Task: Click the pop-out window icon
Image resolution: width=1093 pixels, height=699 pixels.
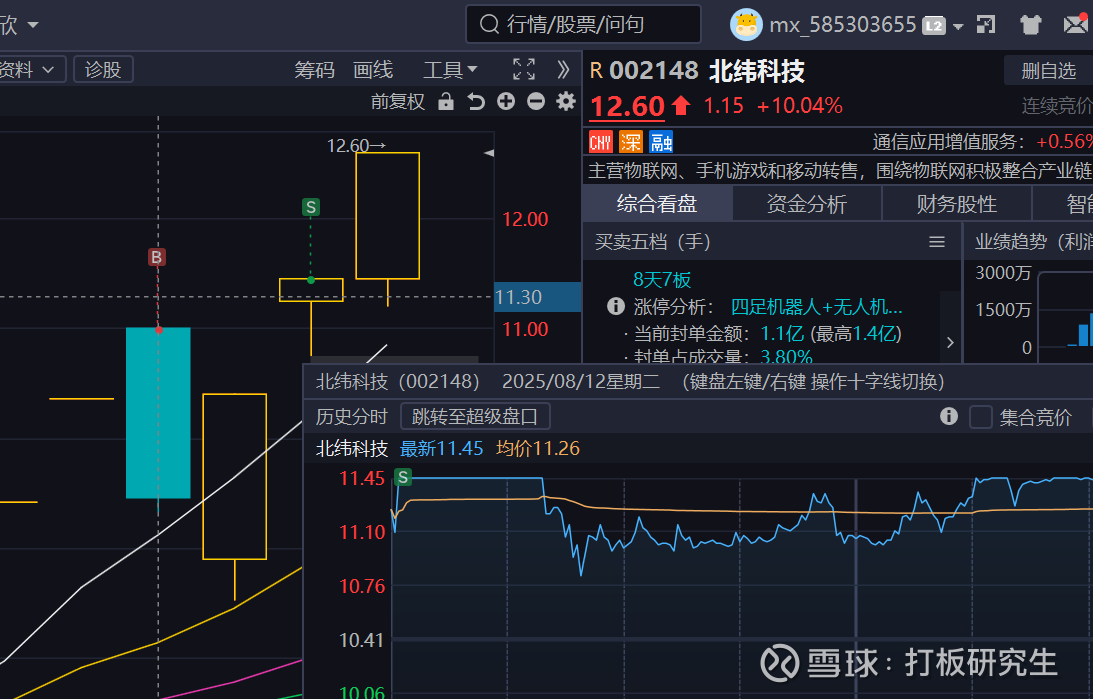Action: pos(986,25)
